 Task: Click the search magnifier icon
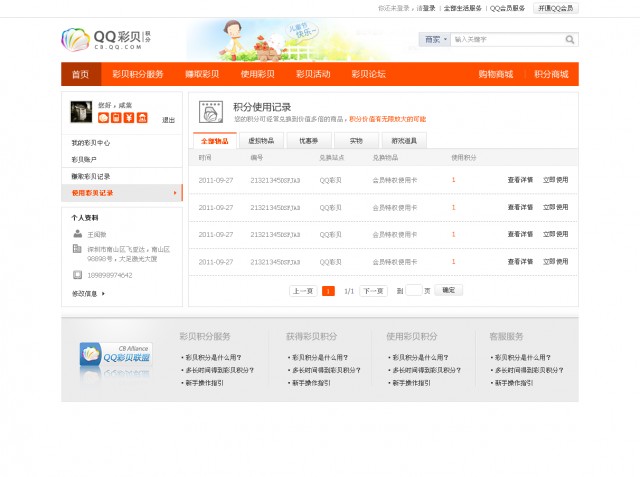click(x=570, y=40)
